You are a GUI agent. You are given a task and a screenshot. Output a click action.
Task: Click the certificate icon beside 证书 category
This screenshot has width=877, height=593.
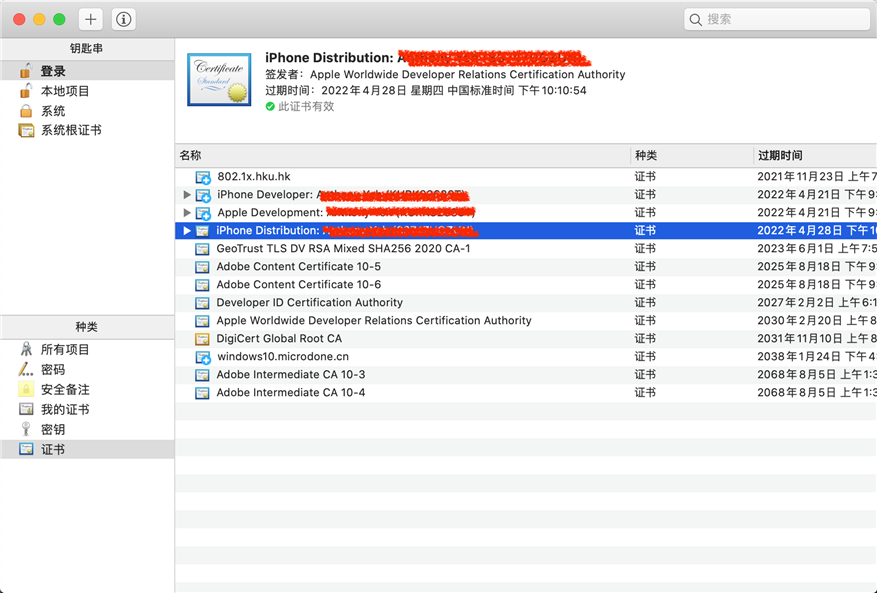pyautogui.click(x=26, y=449)
